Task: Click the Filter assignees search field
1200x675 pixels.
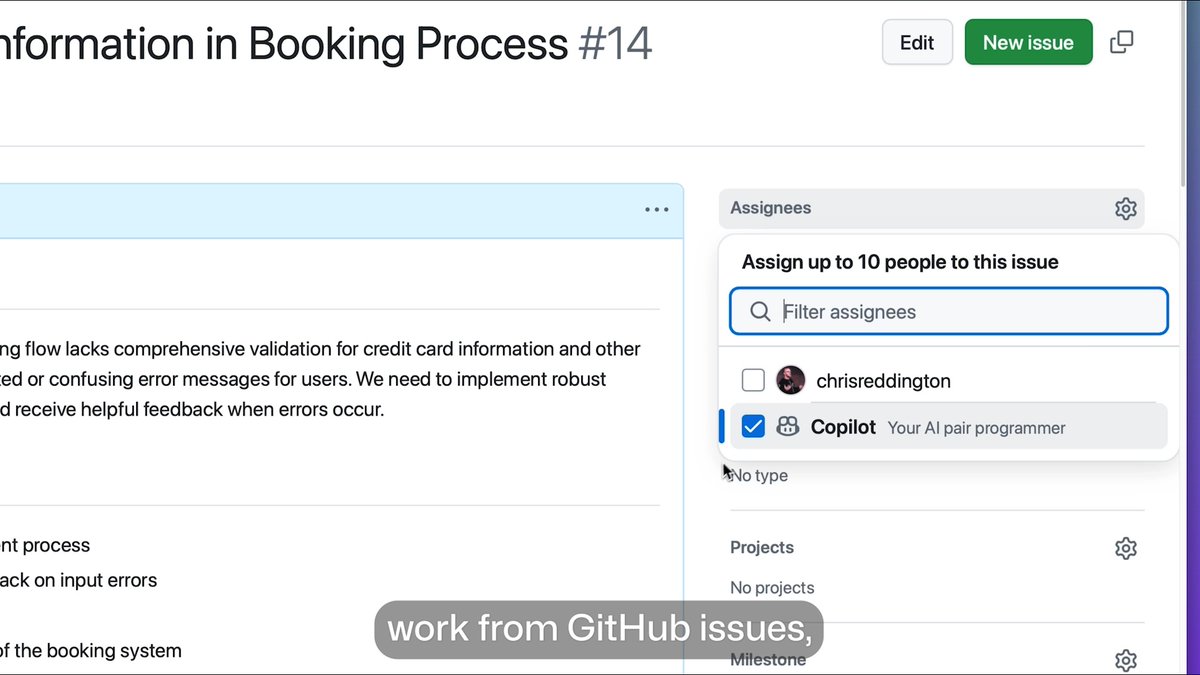Action: coord(949,312)
